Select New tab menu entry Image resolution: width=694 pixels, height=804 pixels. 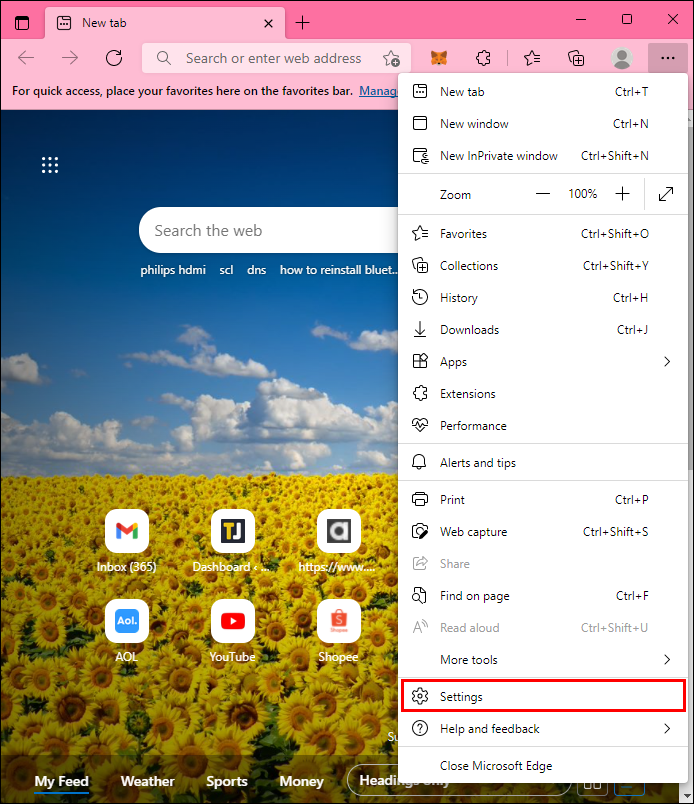[543, 92]
